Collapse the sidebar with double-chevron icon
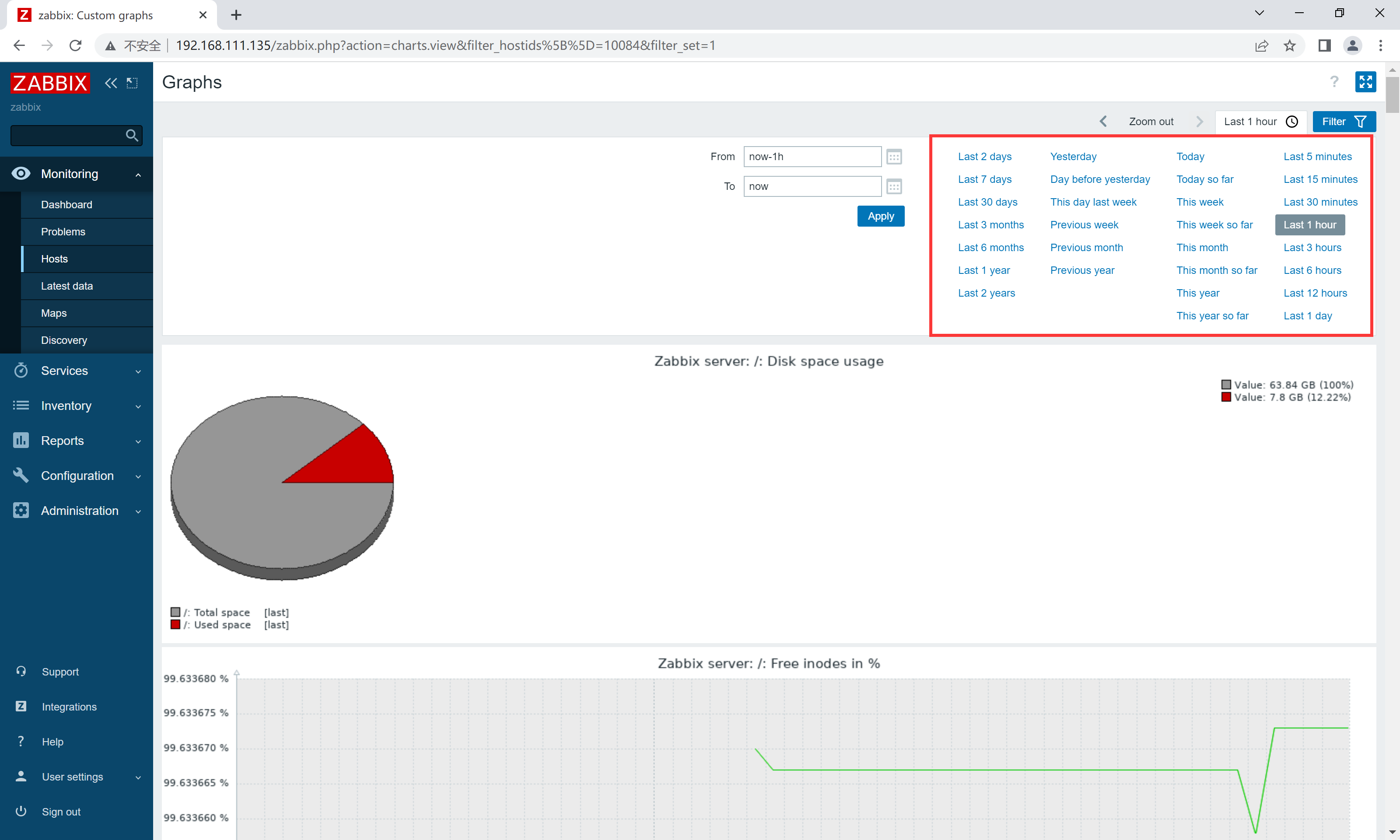Image resolution: width=1400 pixels, height=840 pixels. (x=111, y=83)
